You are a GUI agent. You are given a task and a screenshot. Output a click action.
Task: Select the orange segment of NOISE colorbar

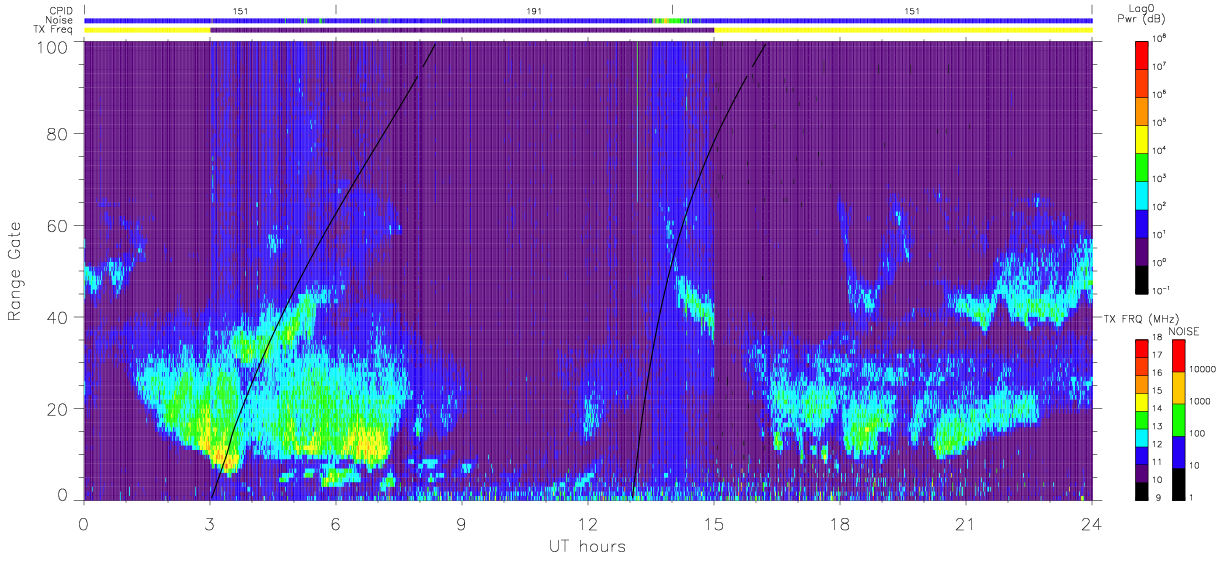[1178, 387]
